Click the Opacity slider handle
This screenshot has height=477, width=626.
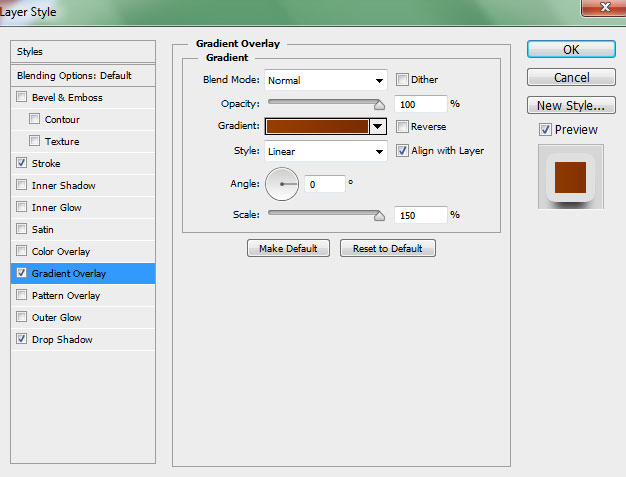tap(379, 105)
